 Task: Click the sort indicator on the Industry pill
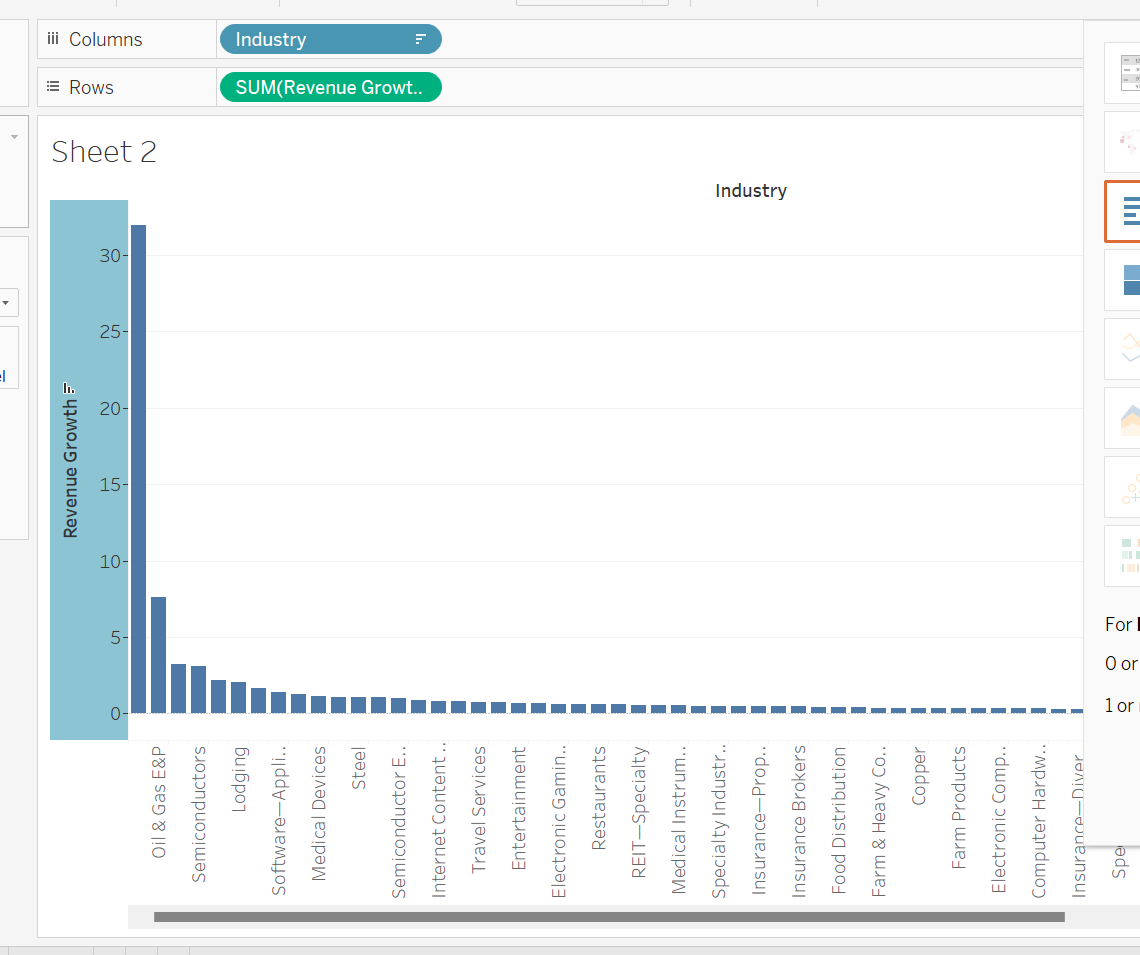pos(420,40)
